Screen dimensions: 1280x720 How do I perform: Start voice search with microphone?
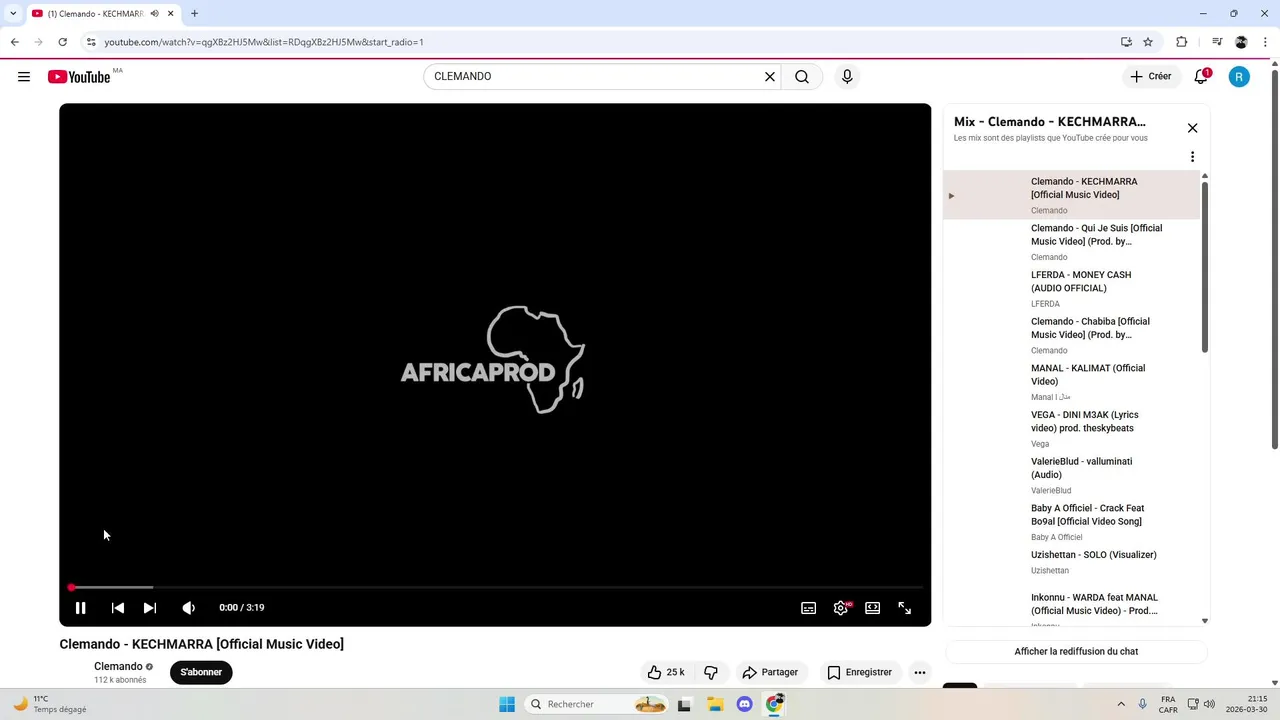(x=847, y=77)
